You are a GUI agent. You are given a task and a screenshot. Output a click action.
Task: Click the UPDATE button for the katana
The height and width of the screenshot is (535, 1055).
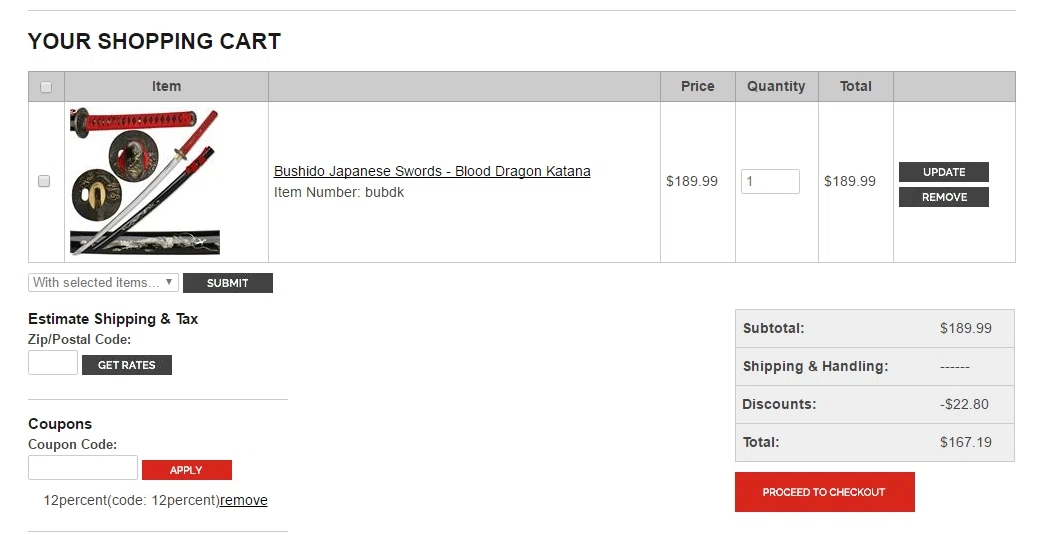tap(944, 172)
